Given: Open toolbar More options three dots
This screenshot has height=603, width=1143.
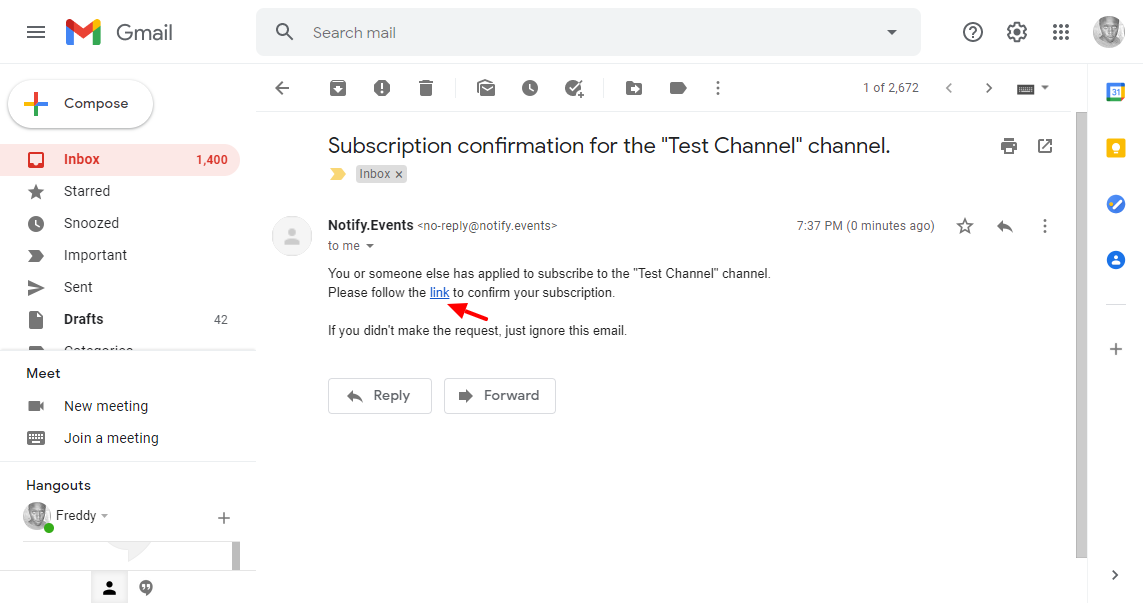Looking at the screenshot, I should pyautogui.click(x=718, y=88).
